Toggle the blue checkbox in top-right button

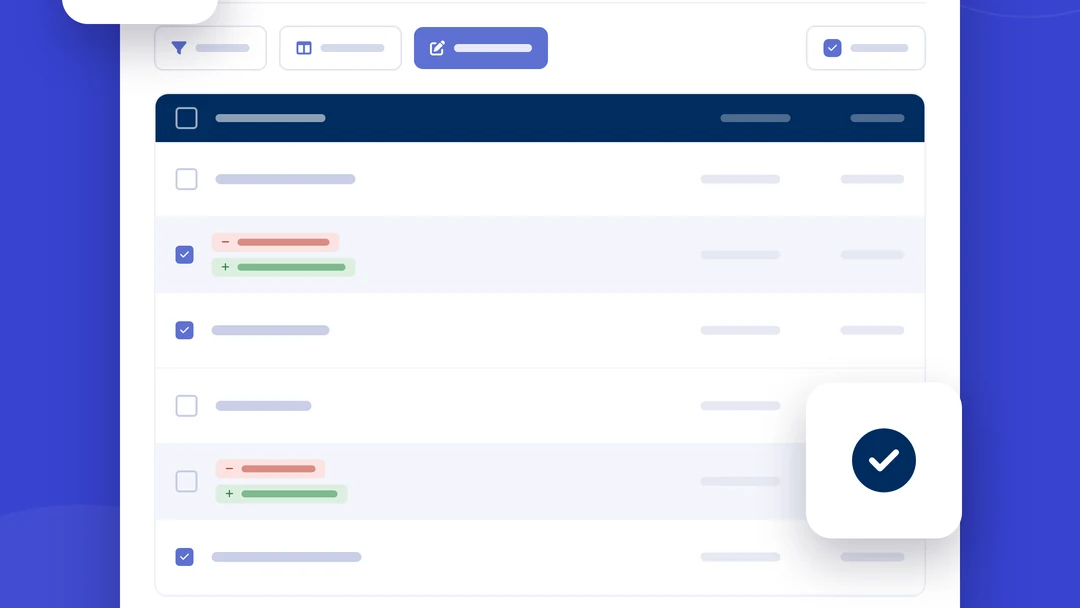832,48
